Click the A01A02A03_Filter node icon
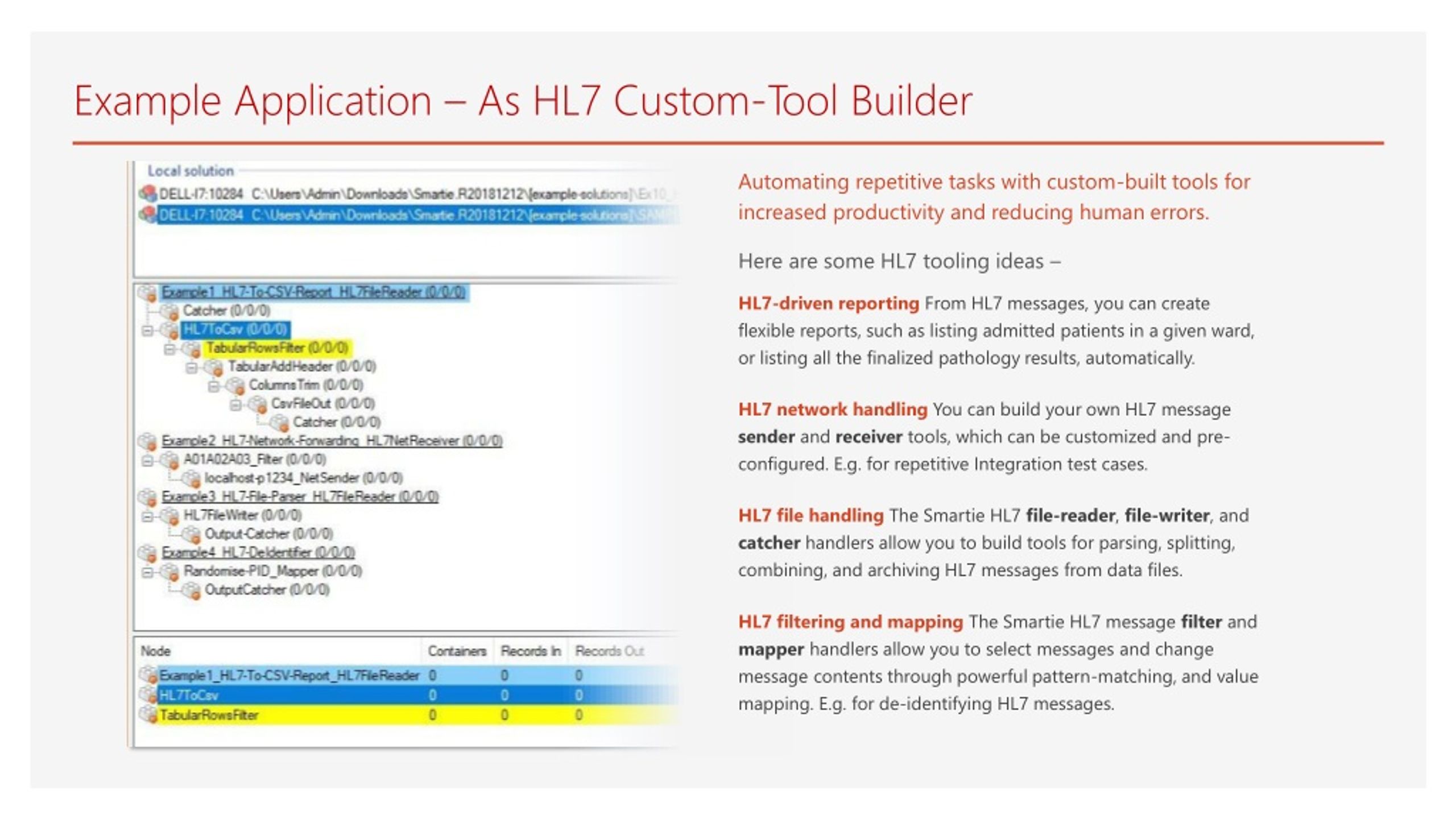Viewport: 1456px width, 819px height. coord(169,460)
